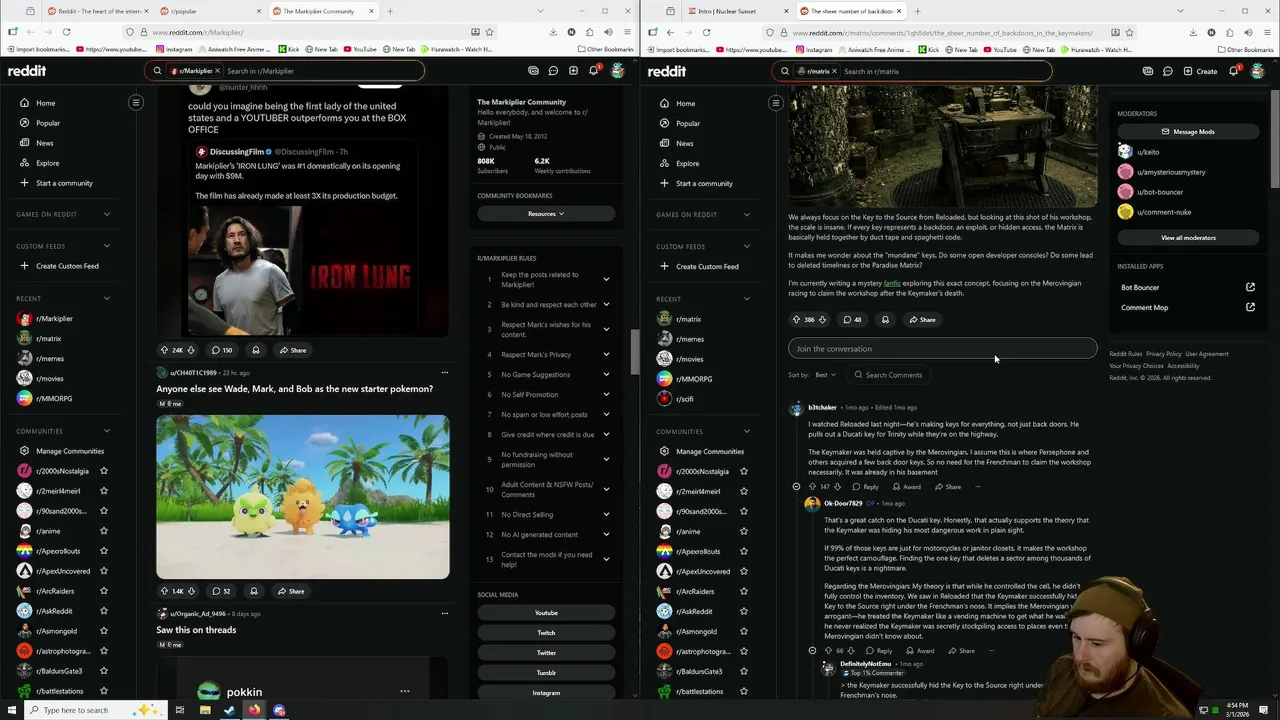Share the starter pokemon post

291,591
